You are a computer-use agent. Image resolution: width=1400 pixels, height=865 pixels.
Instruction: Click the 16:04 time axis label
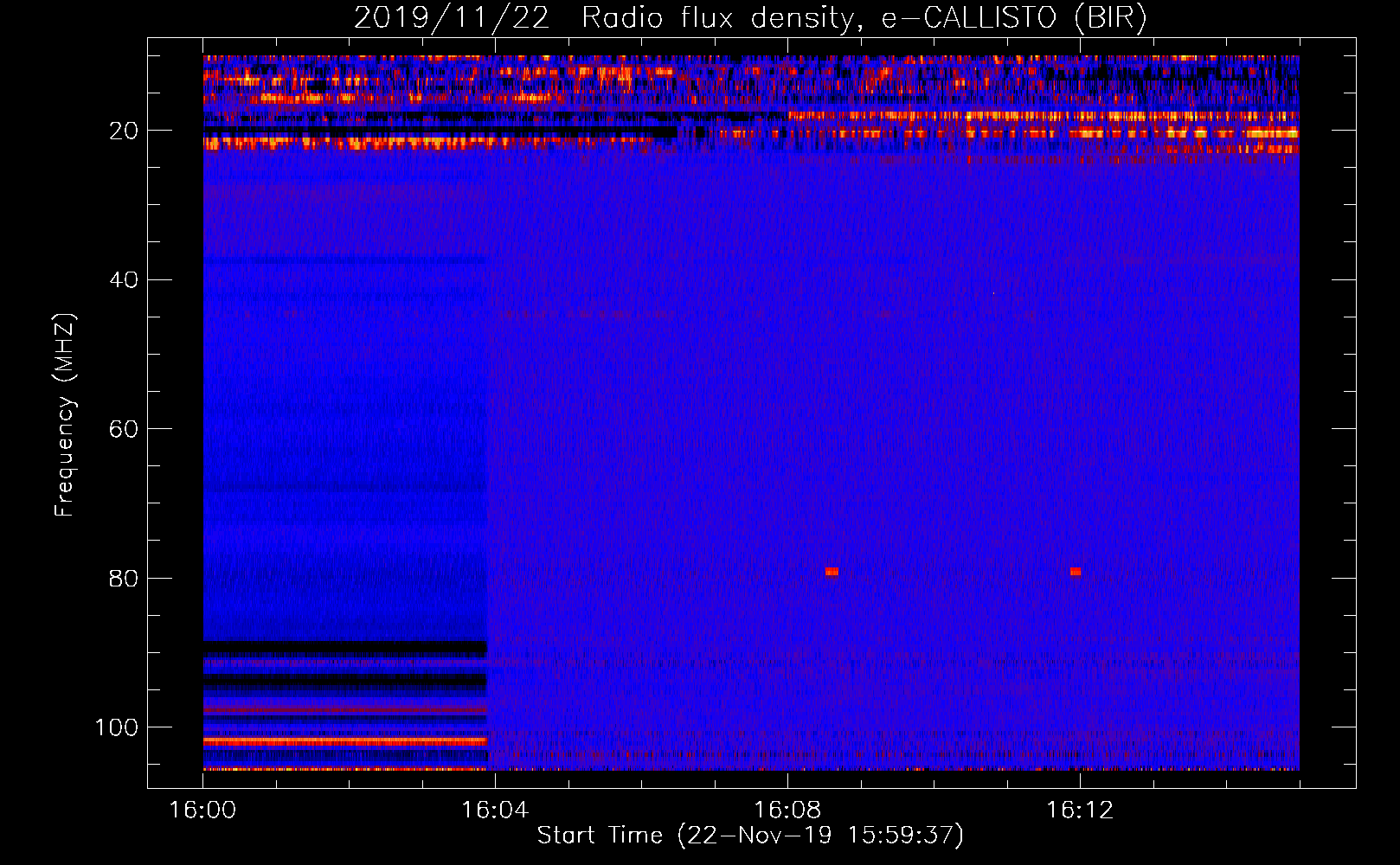495,811
